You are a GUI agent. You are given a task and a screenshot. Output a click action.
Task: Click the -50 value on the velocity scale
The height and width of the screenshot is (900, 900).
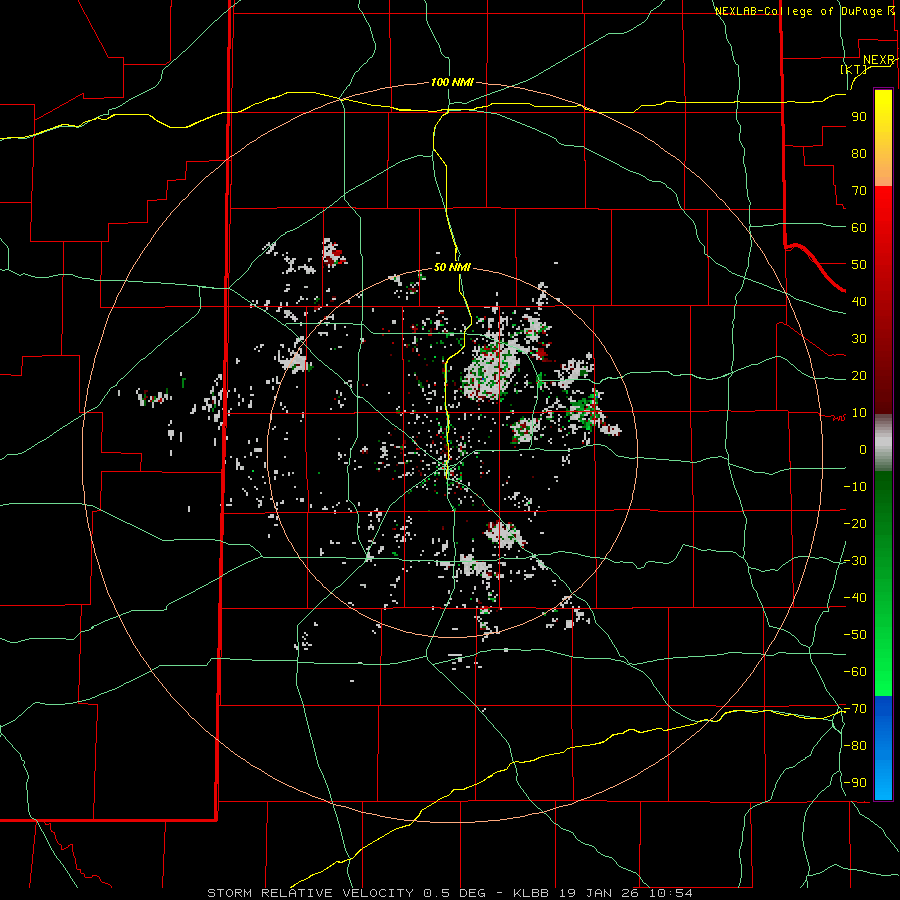pos(855,635)
